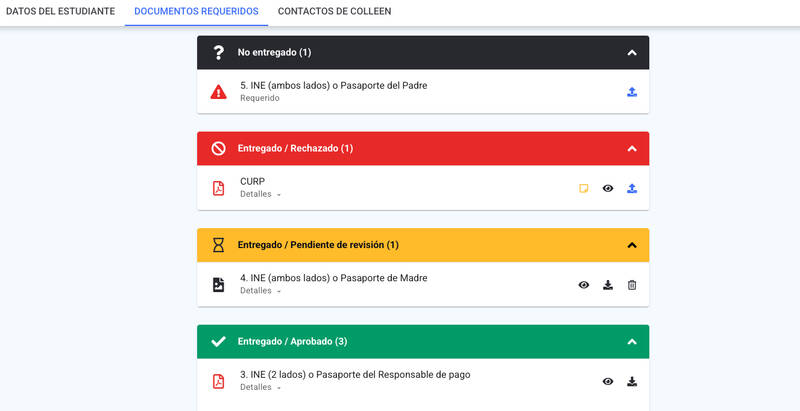800x411 pixels.
Task: Delete the Pasaporte de Madre submission
Action: (632, 285)
